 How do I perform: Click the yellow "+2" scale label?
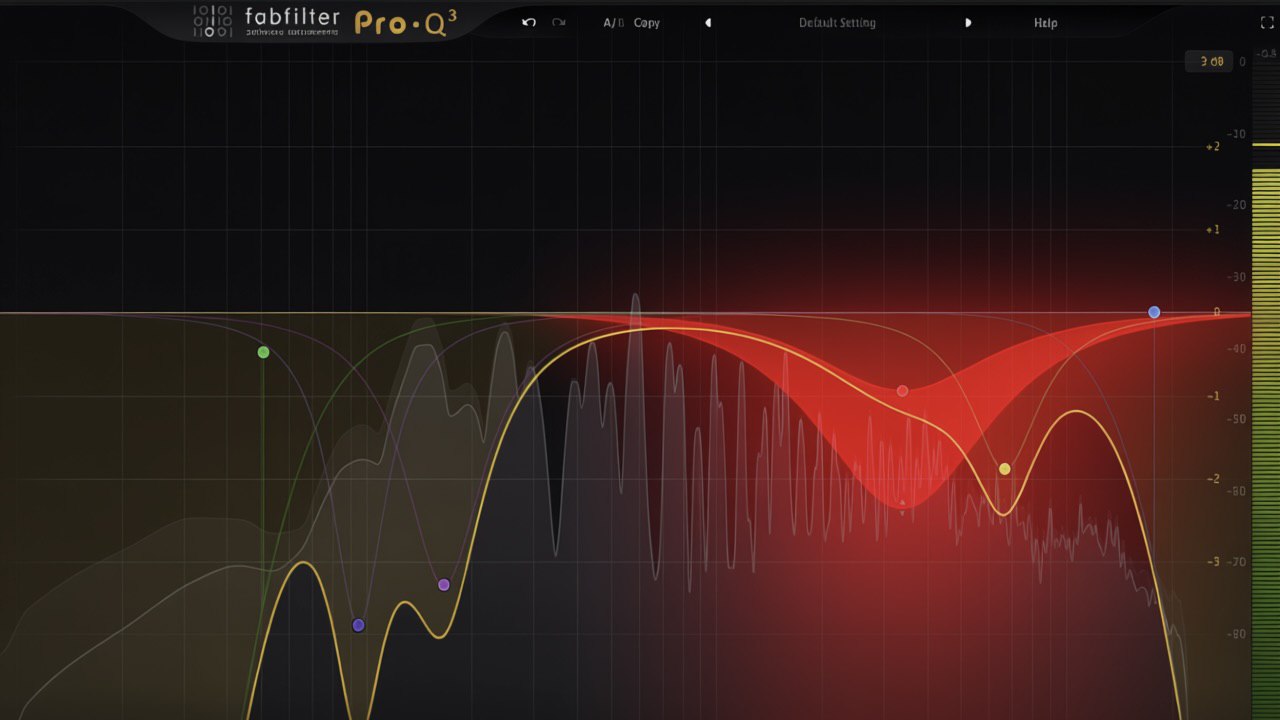pyautogui.click(x=1213, y=147)
